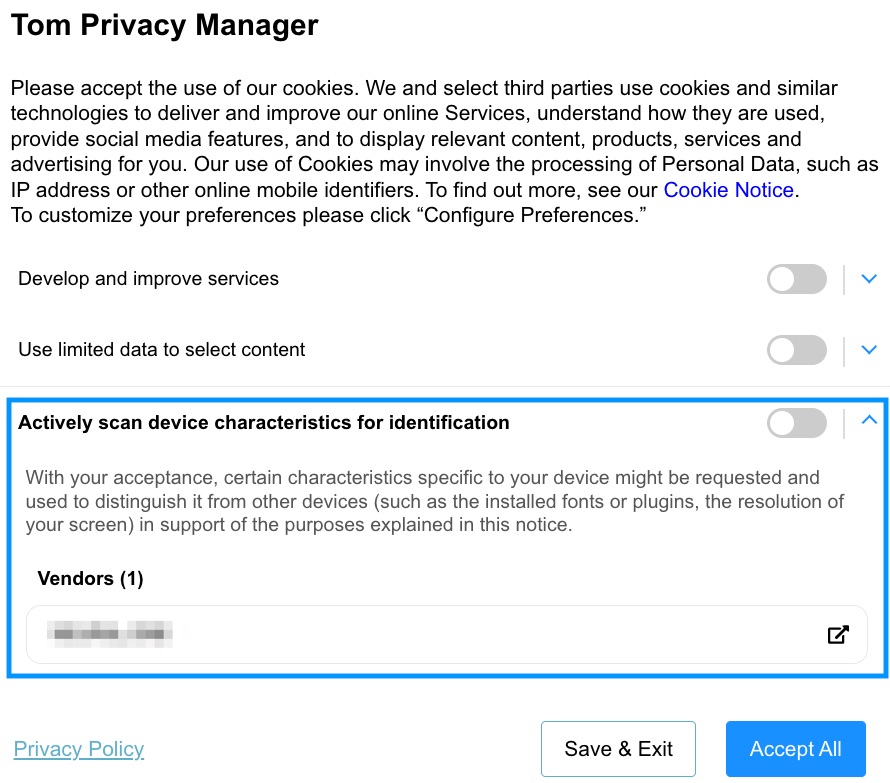
Task: Switch on Actively scan device characteristics toggle
Action: click(797, 423)
